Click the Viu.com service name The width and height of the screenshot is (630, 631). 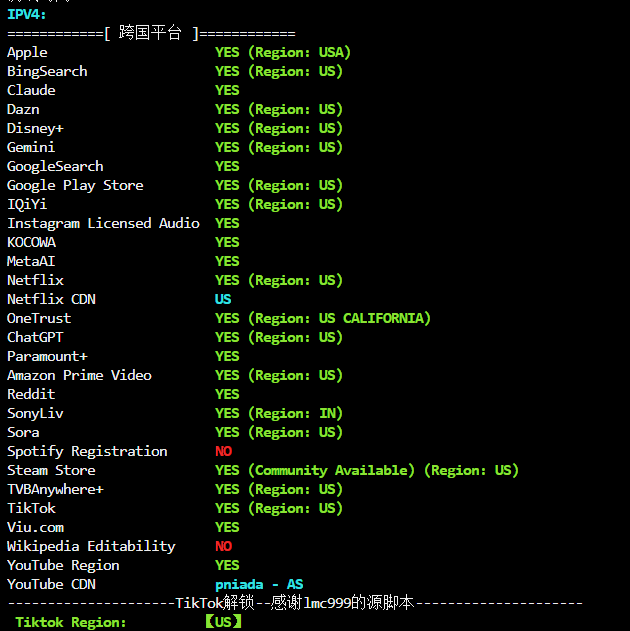[35, 528]
